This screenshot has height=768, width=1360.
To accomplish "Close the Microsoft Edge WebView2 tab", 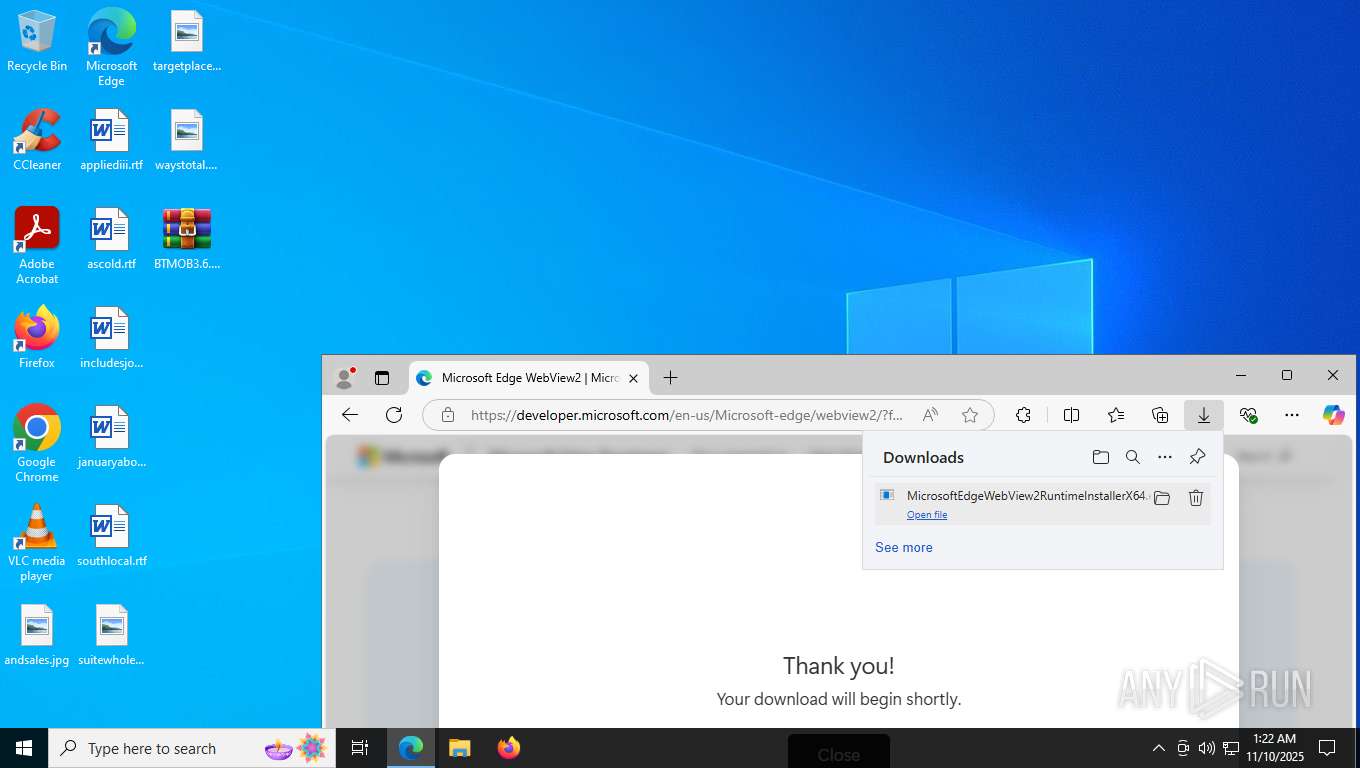I will pyautogui.click(x=633, y=378).
